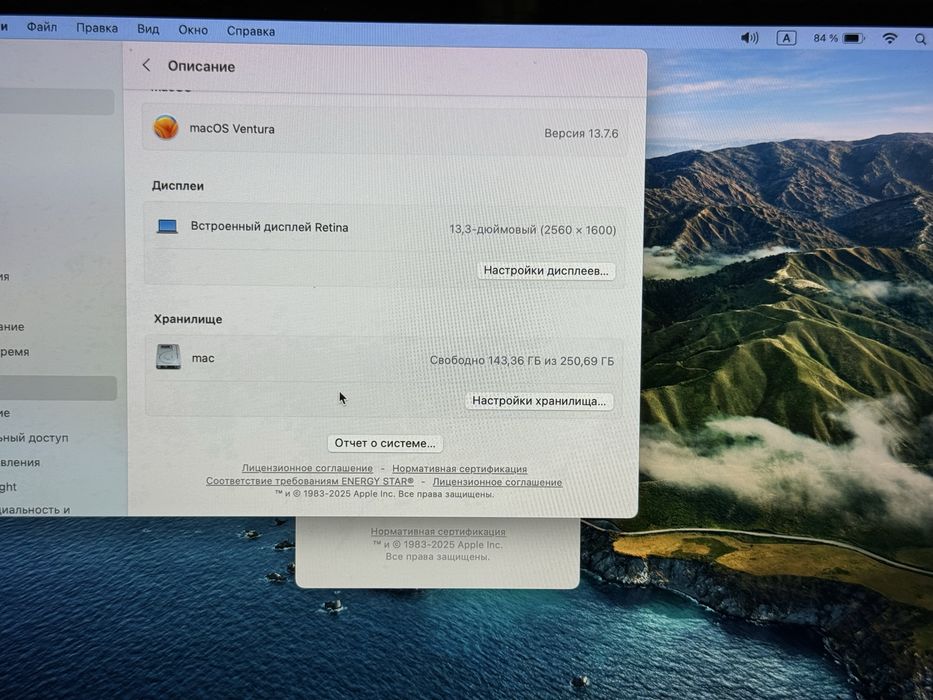Click the 84 % battery percentage text

[825, 38]
